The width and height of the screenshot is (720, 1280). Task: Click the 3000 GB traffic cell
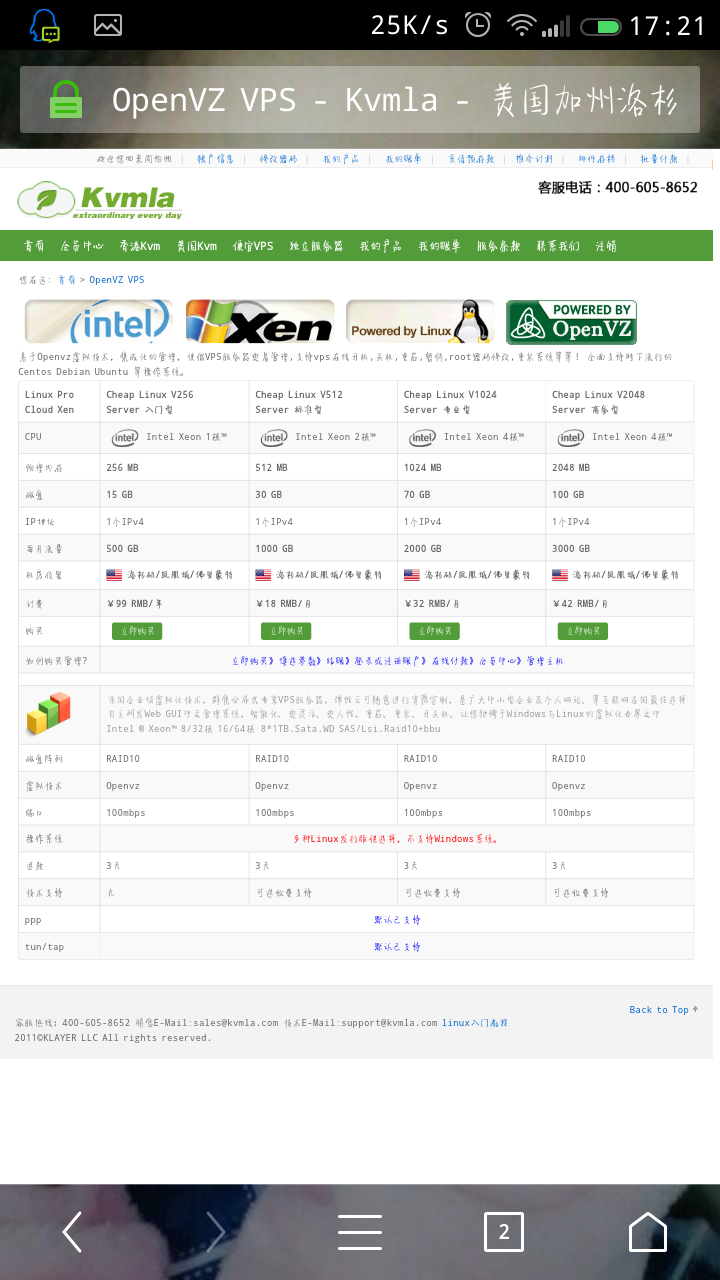(x=620, y=548)
